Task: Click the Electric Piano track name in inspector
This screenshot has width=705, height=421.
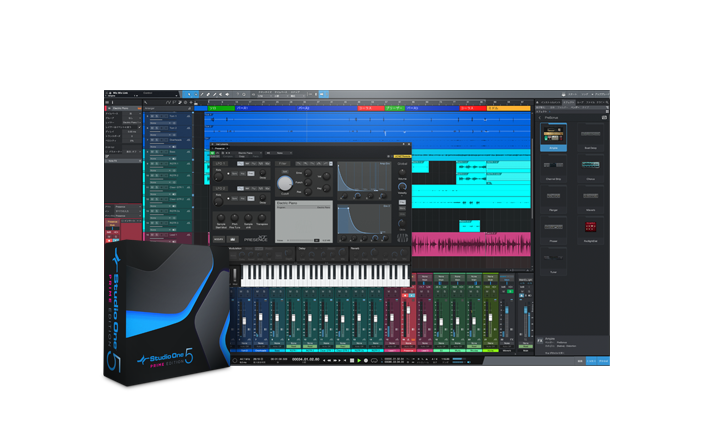Action: [x=120, y=108]
